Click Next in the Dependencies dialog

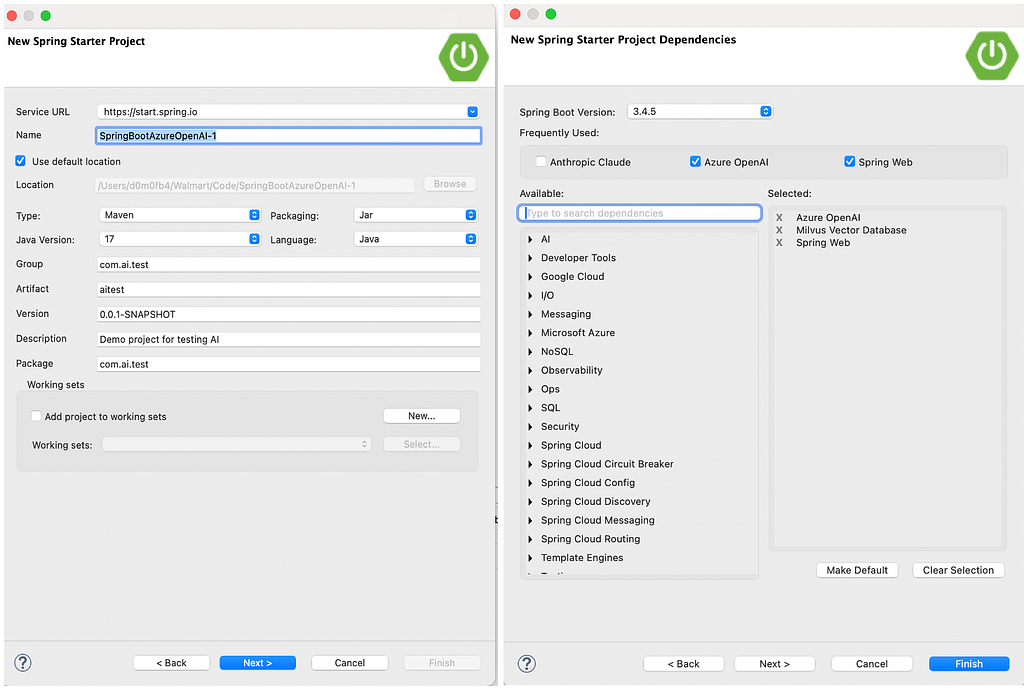[x=775, y=664]
